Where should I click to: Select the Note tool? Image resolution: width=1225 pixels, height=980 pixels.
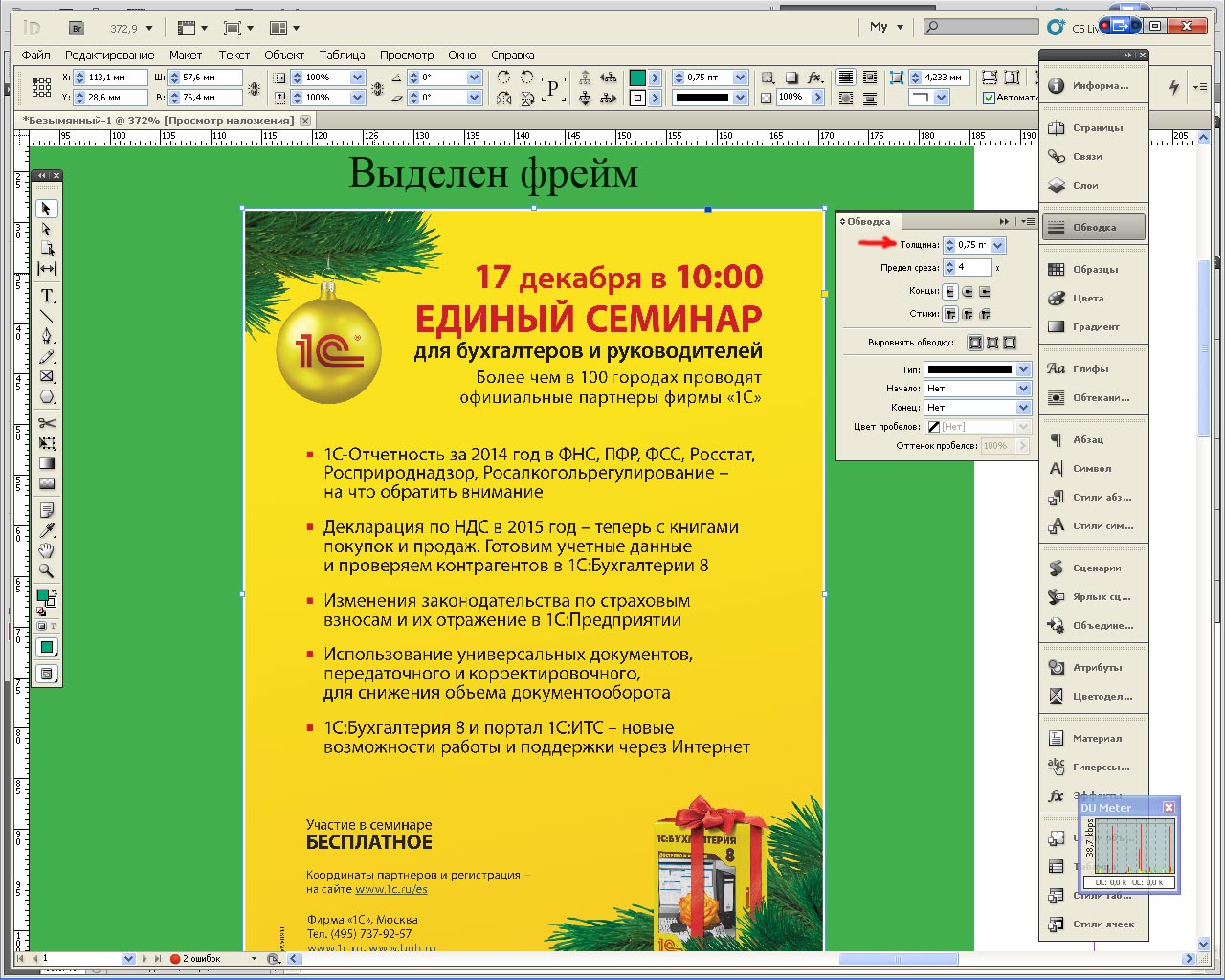46,510
